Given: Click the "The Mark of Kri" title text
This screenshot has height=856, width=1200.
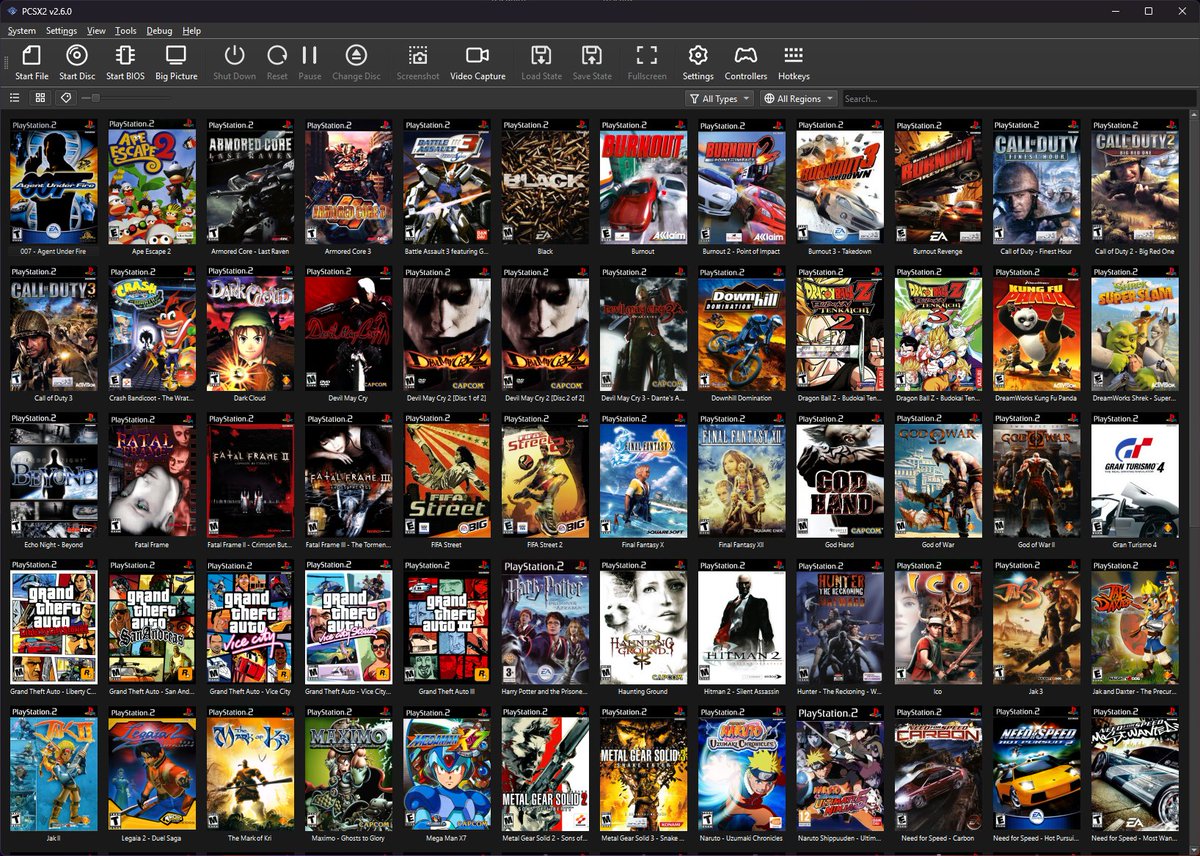Looking at the screenshot, I should click(250, 839).
